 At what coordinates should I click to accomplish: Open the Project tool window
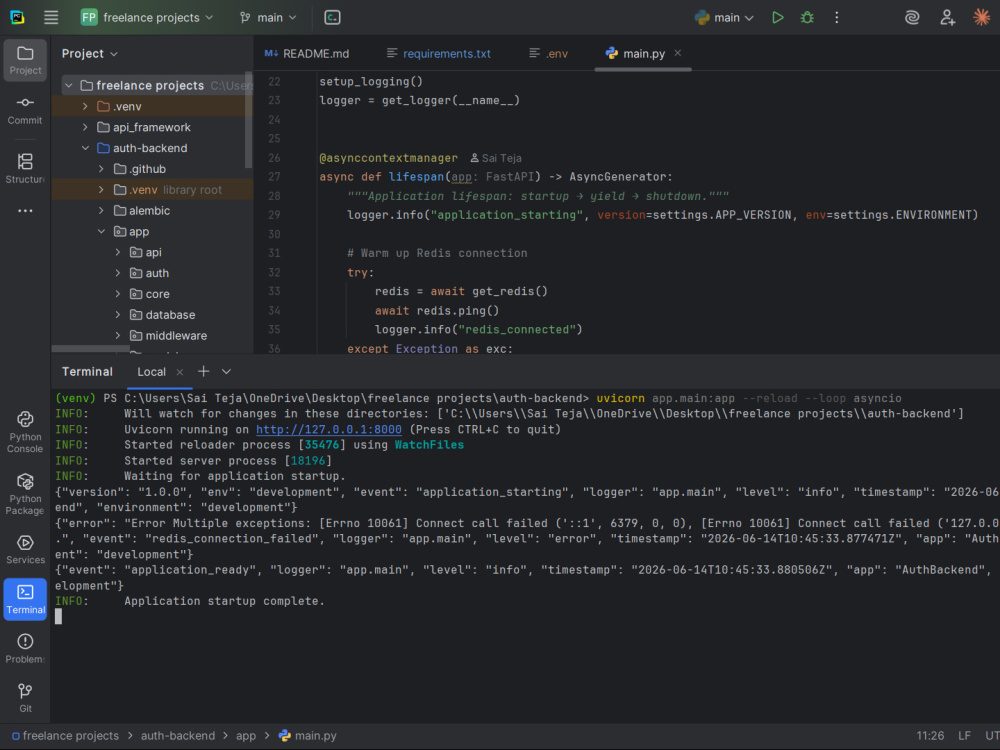pyautogui.click(x=25, y=60)
